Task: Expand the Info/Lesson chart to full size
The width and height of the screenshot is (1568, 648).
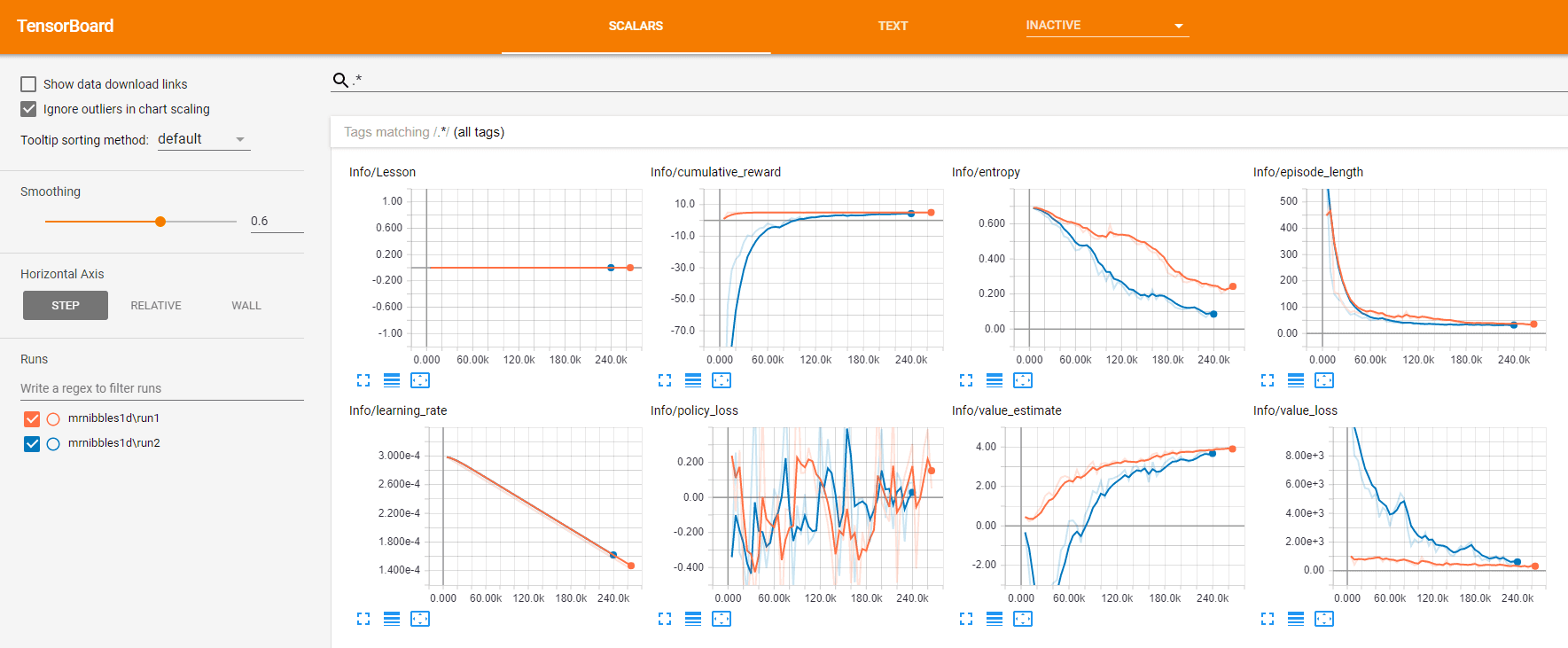Action: click(x=363, y=380)
